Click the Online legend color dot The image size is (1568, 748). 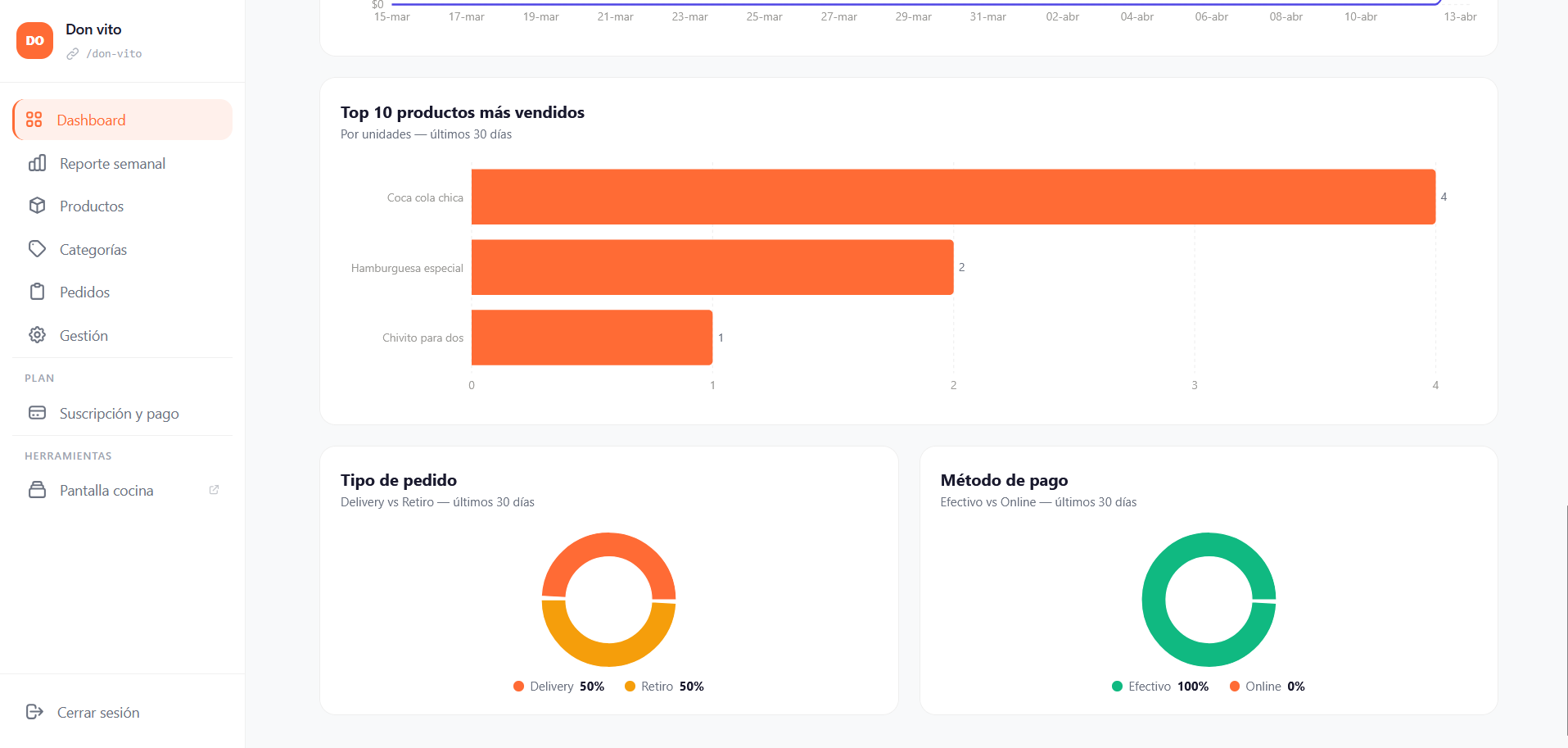coord(1234,687)
